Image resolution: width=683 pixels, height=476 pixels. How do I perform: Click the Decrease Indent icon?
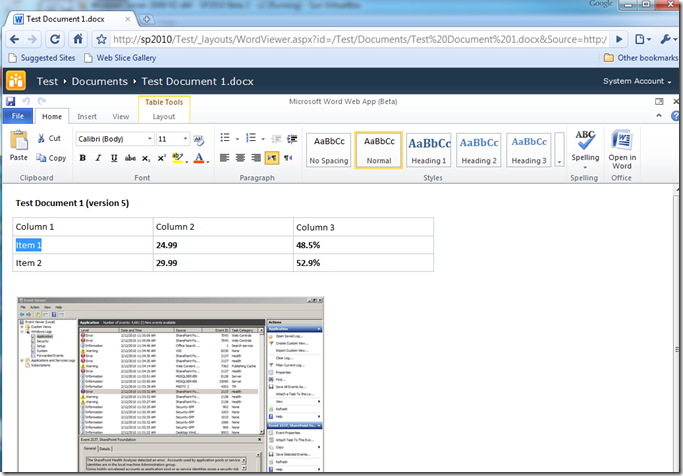point(276,139)
